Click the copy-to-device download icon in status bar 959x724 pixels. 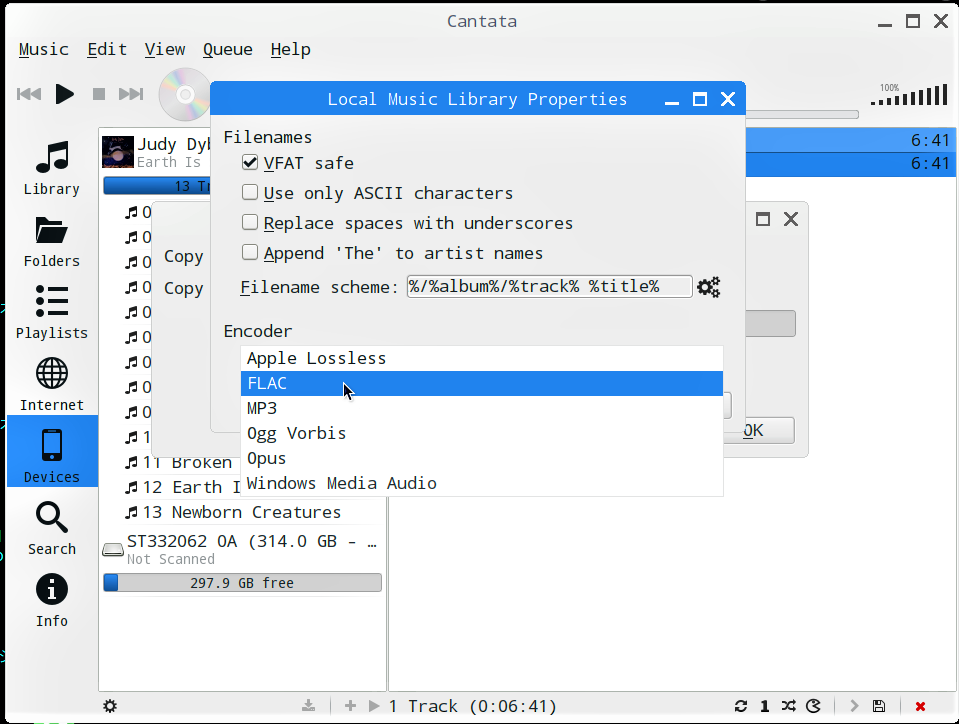[309, 706]
